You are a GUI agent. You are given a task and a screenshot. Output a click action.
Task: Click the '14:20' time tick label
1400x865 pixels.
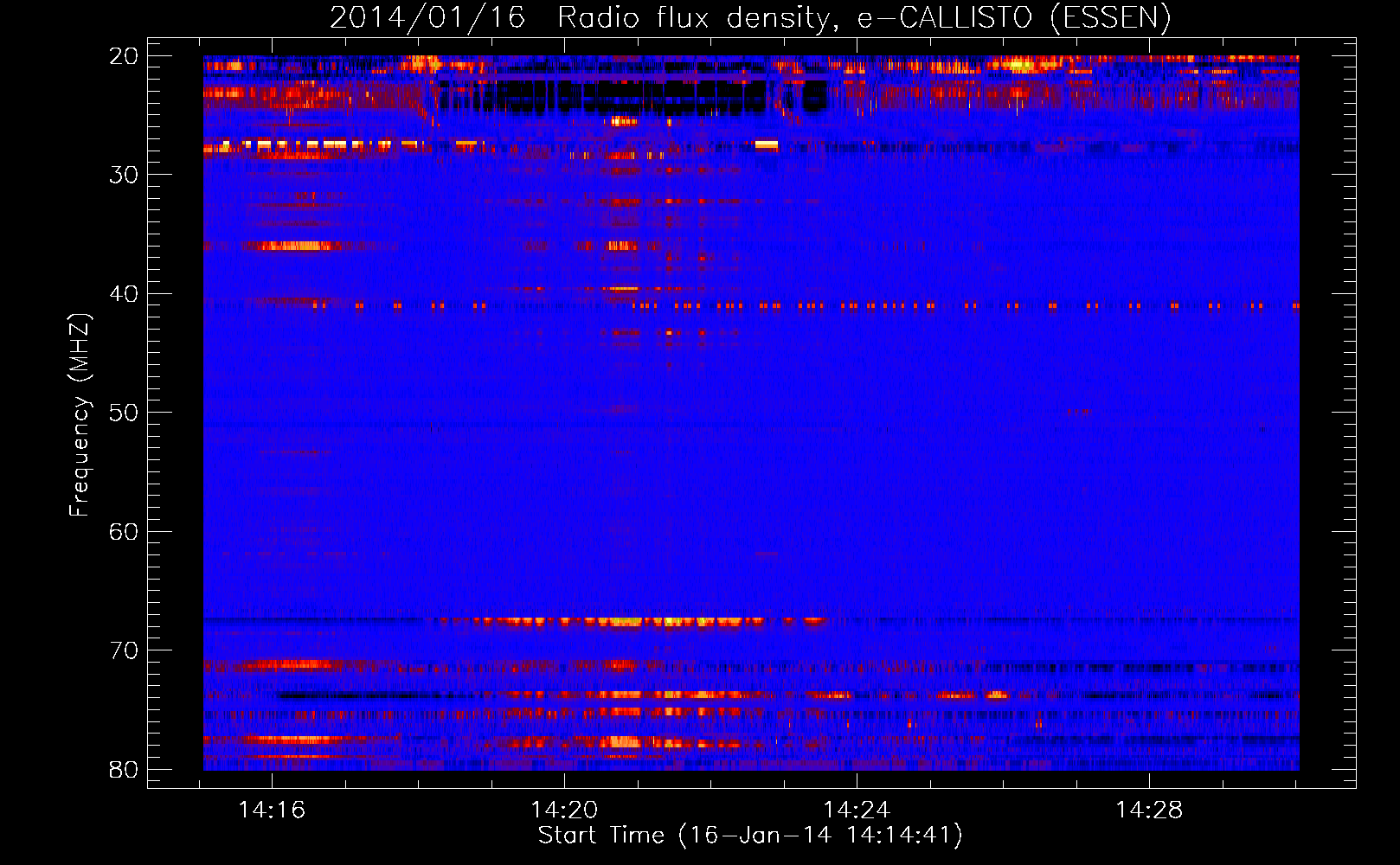[564, 811]
